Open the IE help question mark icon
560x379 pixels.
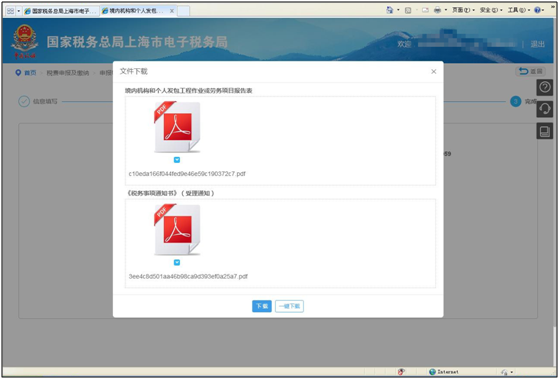[538, 10]
